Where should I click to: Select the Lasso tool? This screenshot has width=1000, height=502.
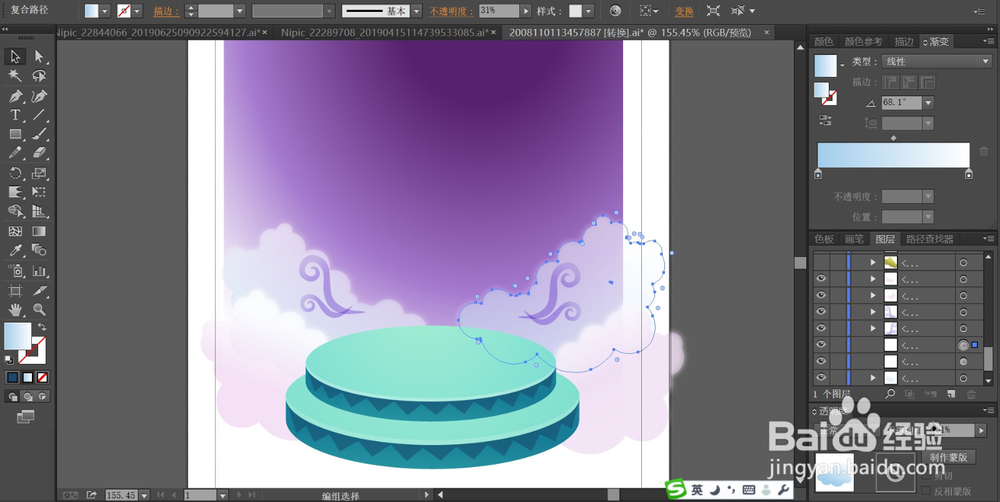click(x=39, y=76)
